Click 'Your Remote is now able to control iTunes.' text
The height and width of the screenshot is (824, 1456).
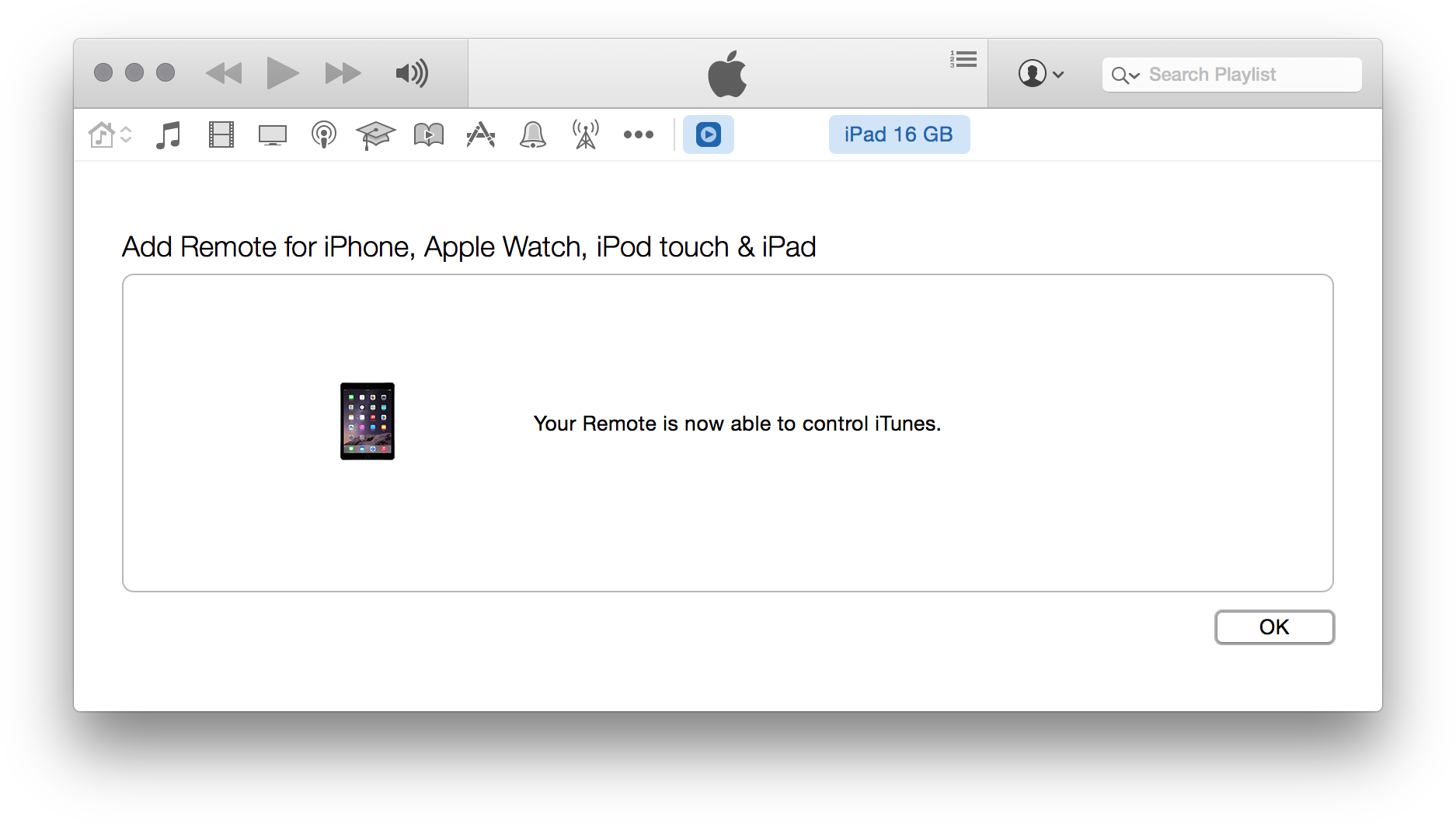pos(737,424)
